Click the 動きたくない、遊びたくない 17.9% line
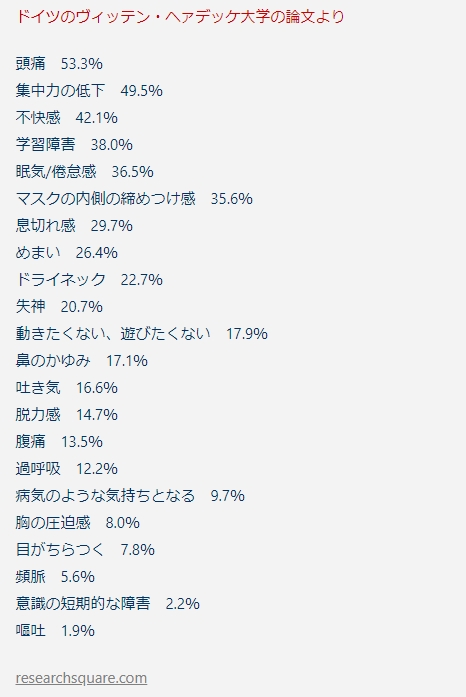The height and width of the screenshot is (697, 466). point(142,333)
